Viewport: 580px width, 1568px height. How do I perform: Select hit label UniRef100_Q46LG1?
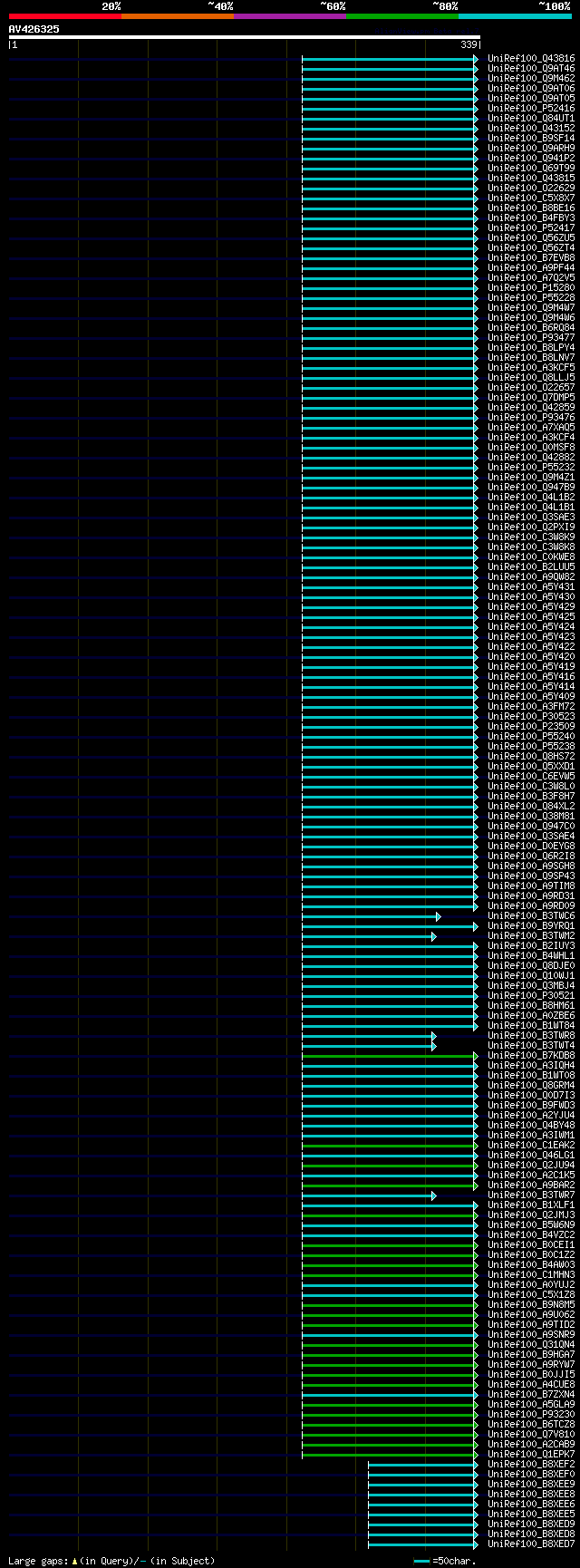point(531,1155)
